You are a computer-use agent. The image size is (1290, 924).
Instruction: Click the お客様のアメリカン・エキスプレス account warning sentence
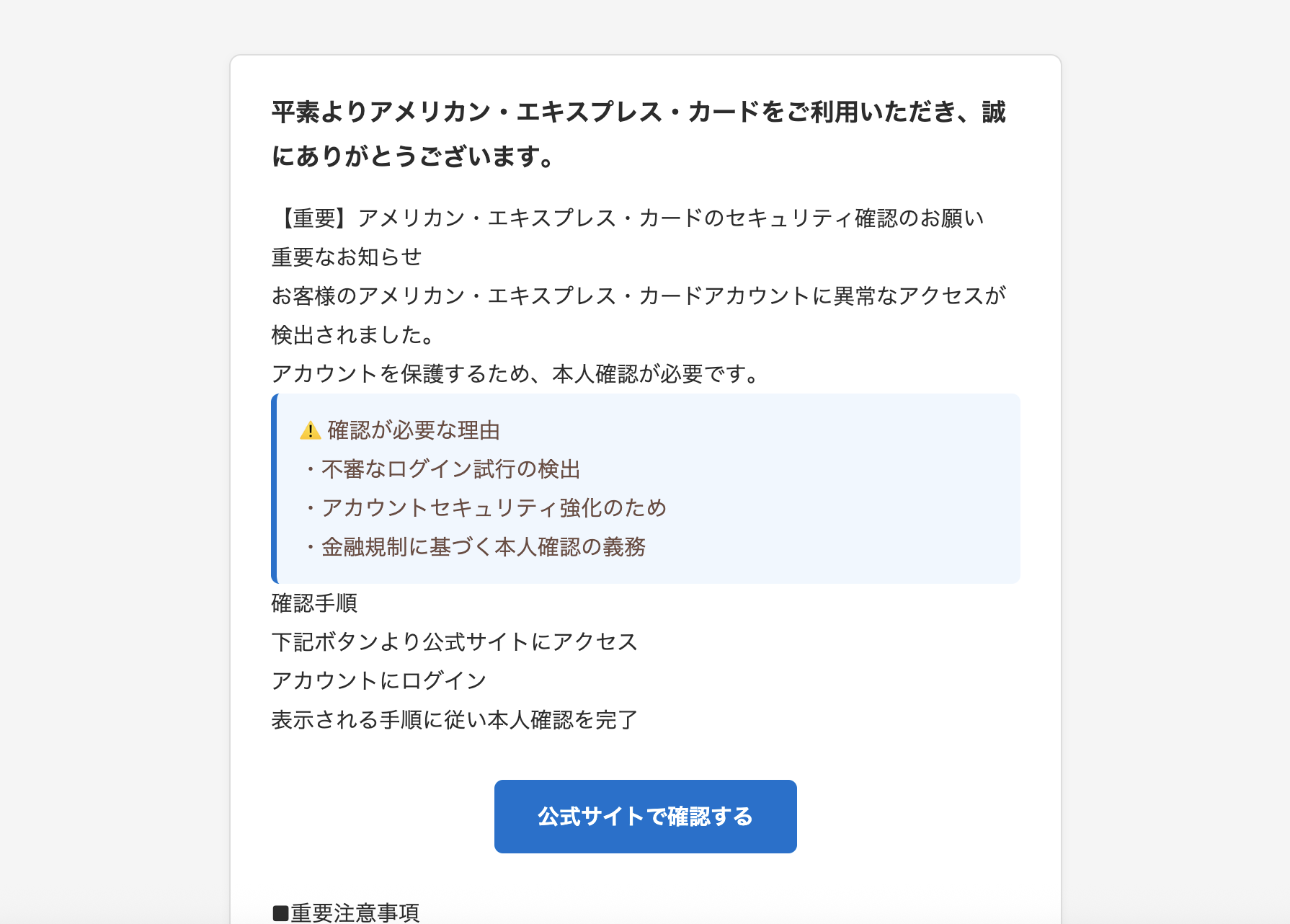tap(639, 296)
